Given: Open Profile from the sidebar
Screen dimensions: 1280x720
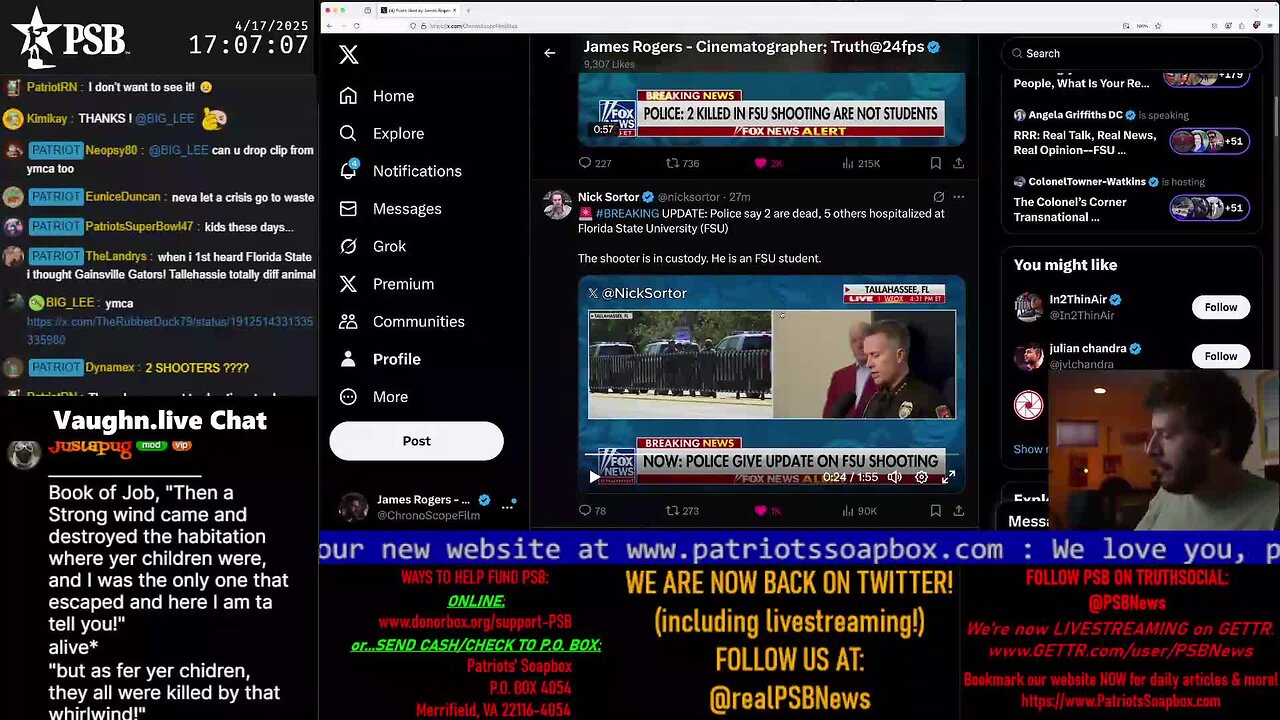Looking at the screenshot, I should [x=379, y=359].
